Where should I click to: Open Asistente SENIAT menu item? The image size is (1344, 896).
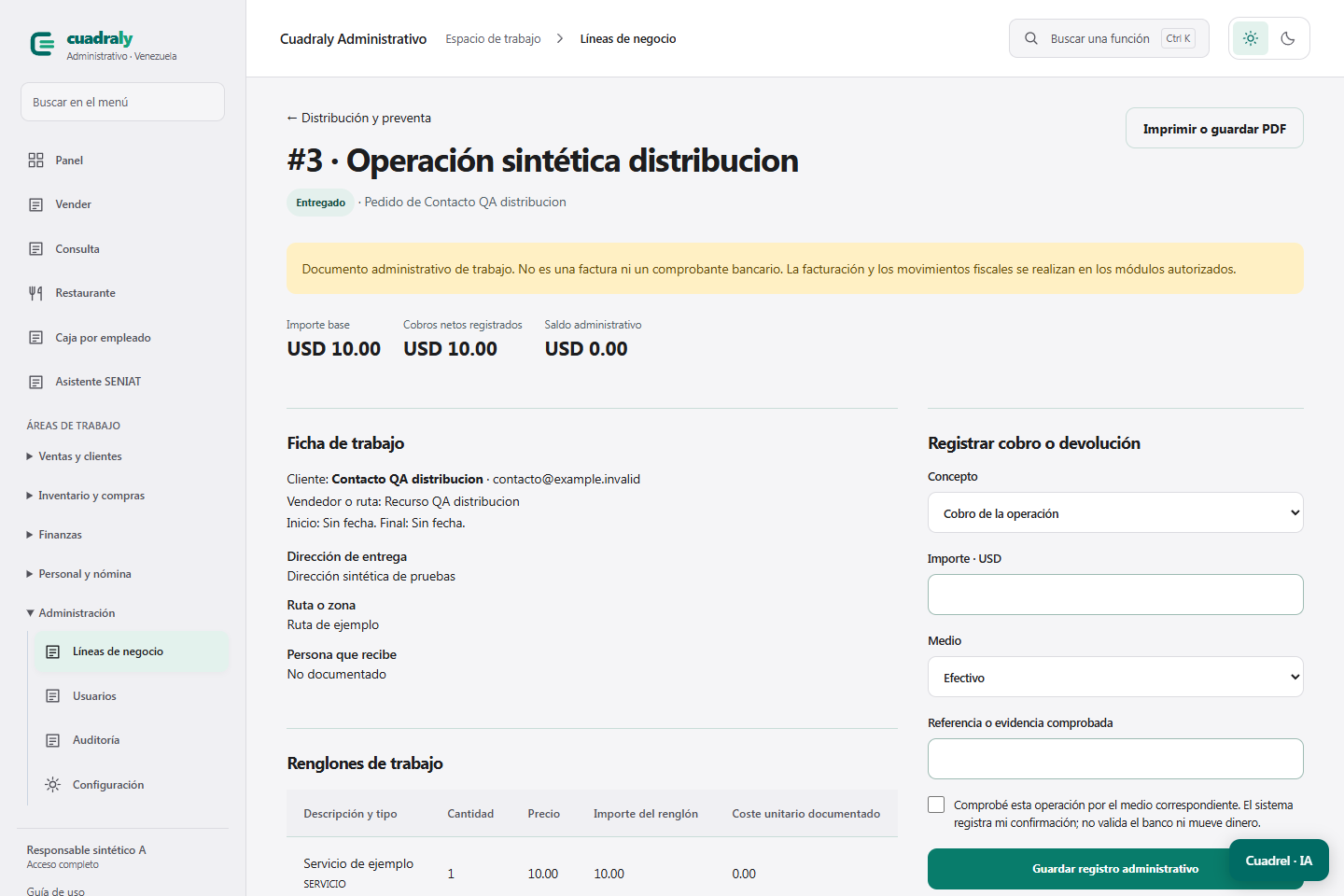coord(122,382)
